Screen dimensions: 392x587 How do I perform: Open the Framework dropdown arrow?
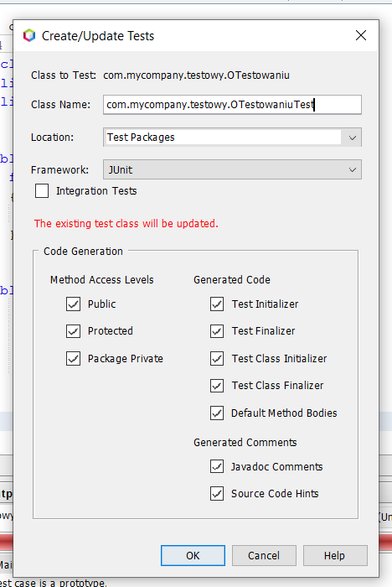[x=352, y=170]
